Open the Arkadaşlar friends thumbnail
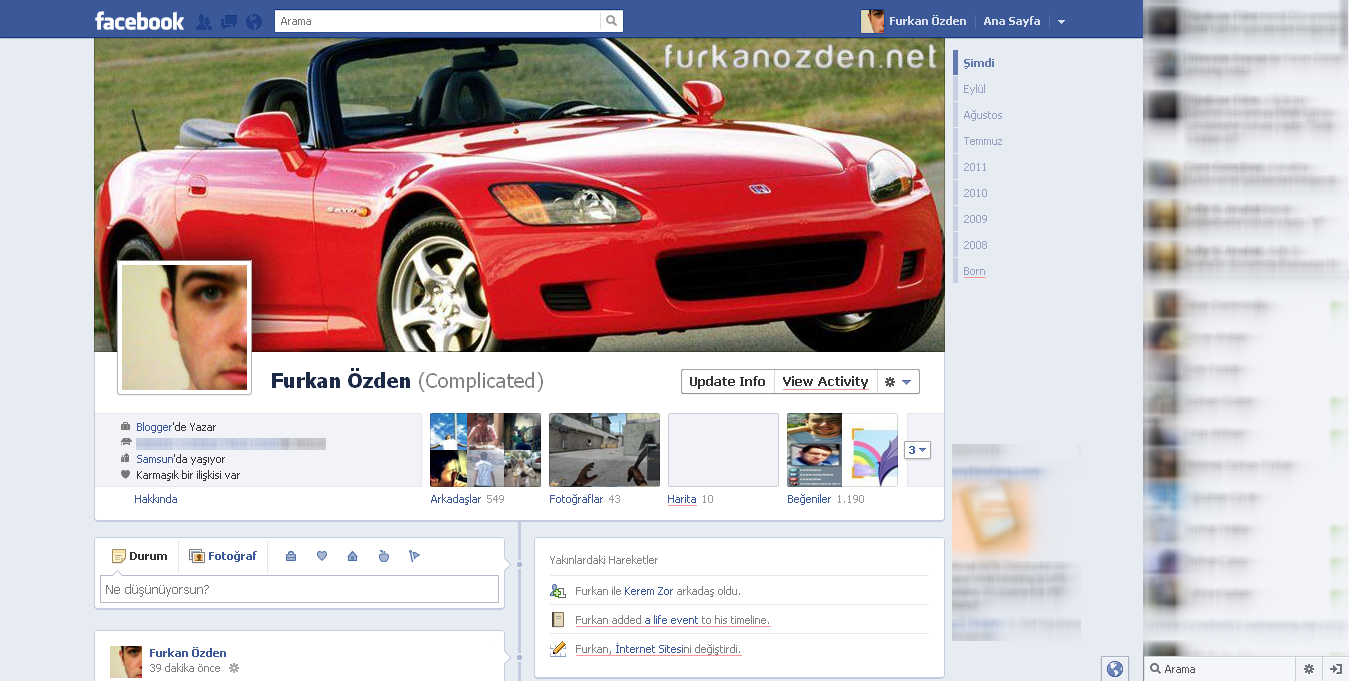Viewport: 1349px width, 681px height. 485,450
